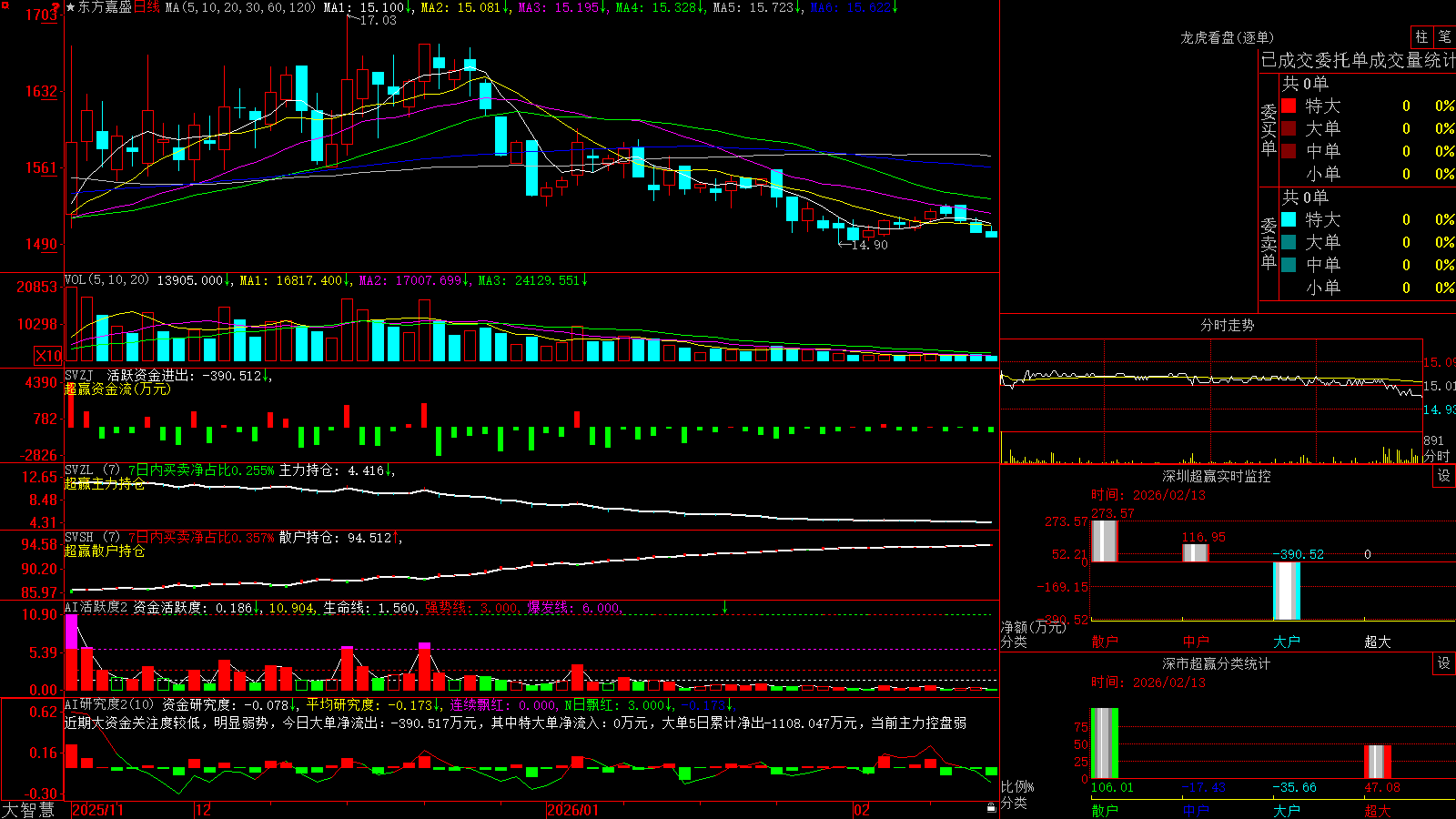The width and height of the screenshot is (1456, 819).
Task: Click the lock icon at timeline end
Action: [991, 808]
